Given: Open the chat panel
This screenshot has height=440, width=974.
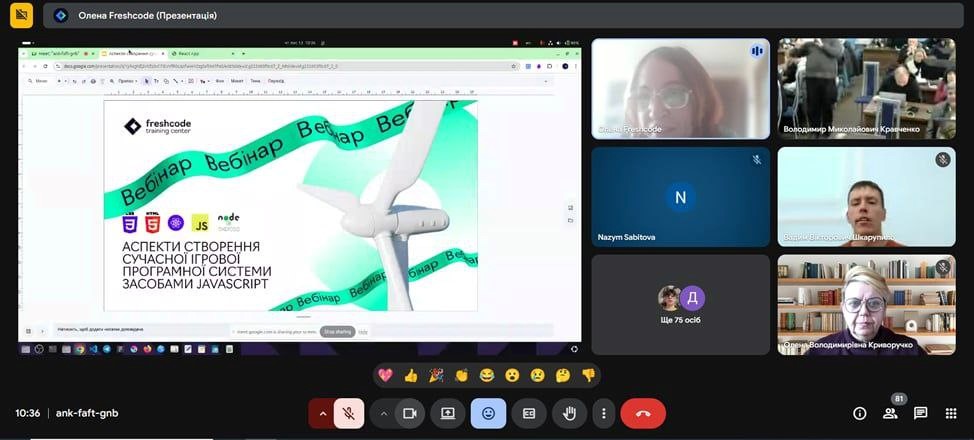Looking at the screenshot, I should (x=921, y=413).
